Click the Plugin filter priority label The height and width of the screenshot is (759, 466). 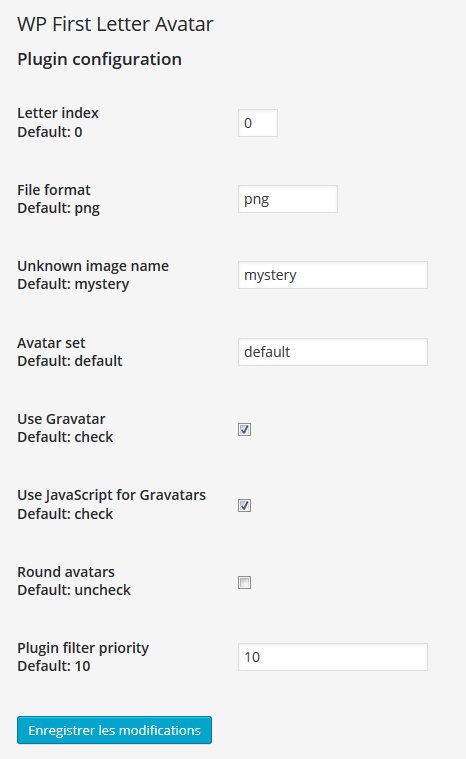pos(83,648)
